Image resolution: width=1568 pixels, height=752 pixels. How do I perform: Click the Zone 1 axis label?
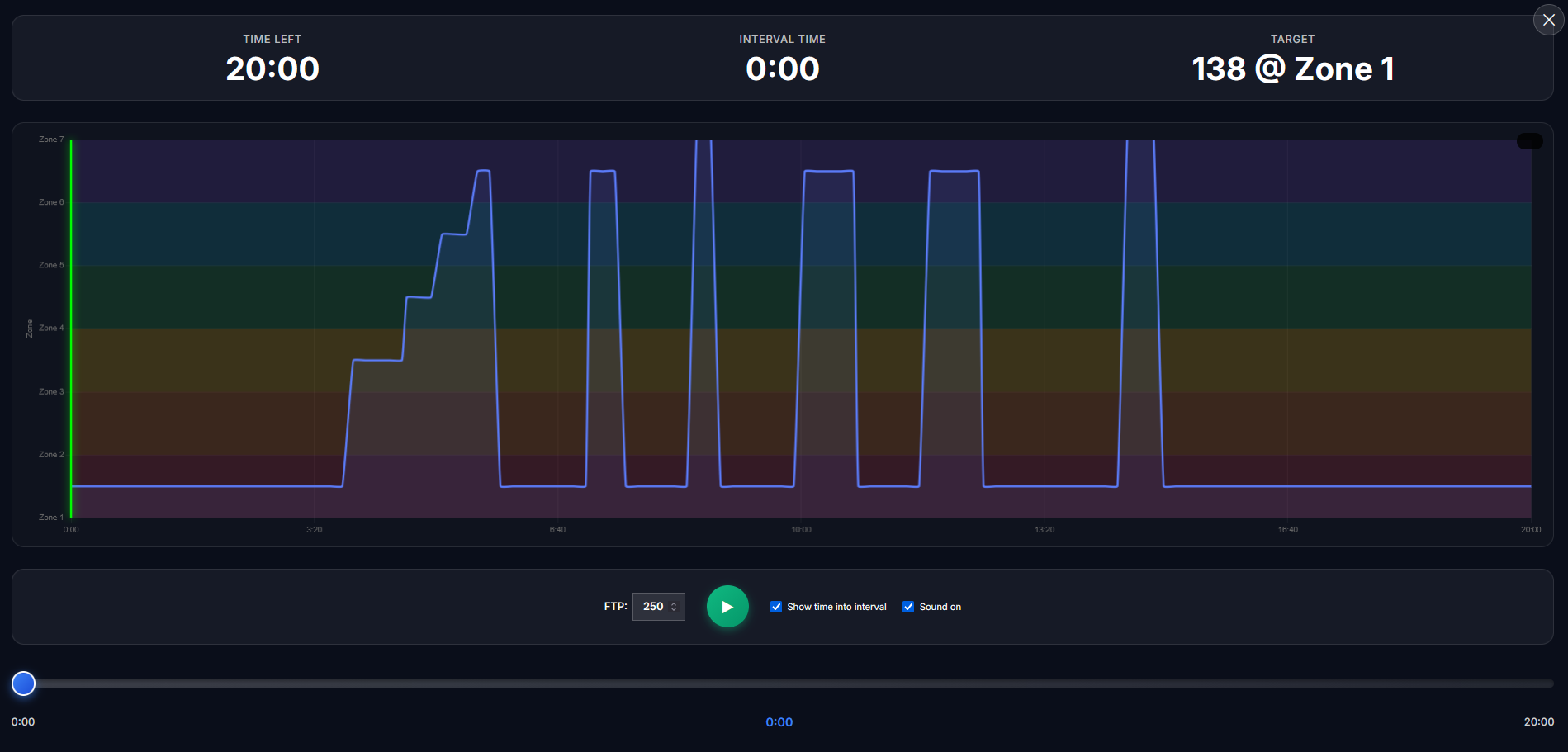pos(50,518)
